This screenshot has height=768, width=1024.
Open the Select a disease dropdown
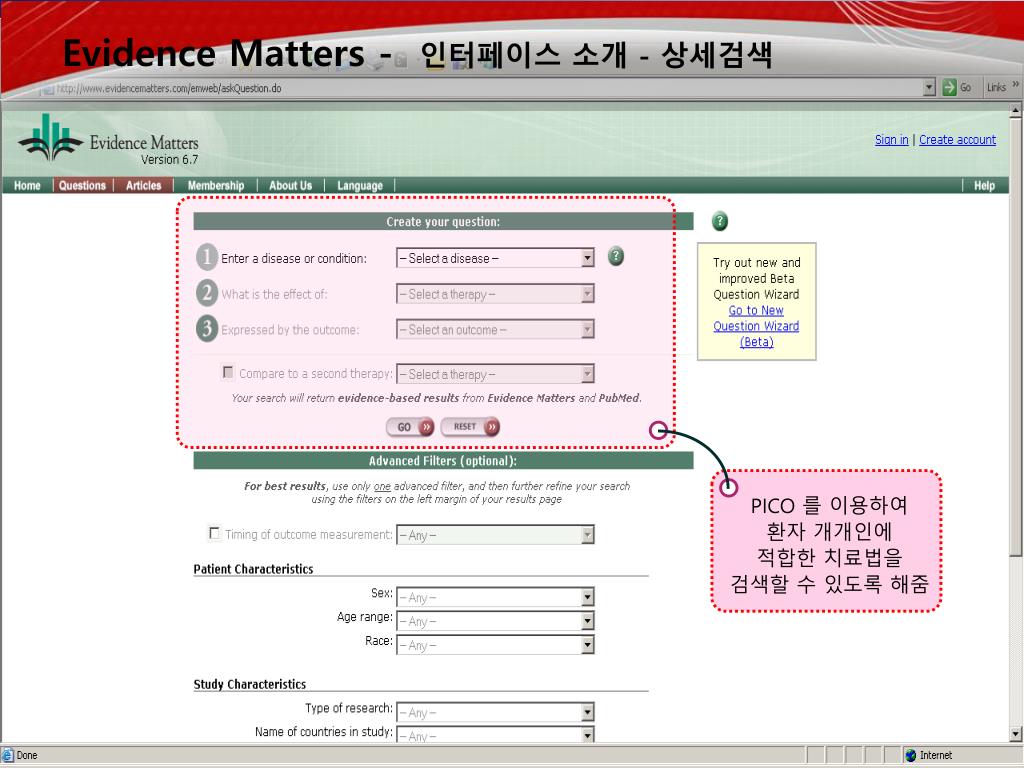click(495, 259)
